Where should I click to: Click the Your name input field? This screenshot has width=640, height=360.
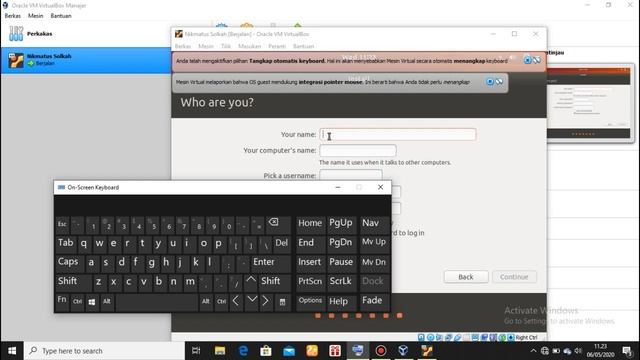[398, 135]
